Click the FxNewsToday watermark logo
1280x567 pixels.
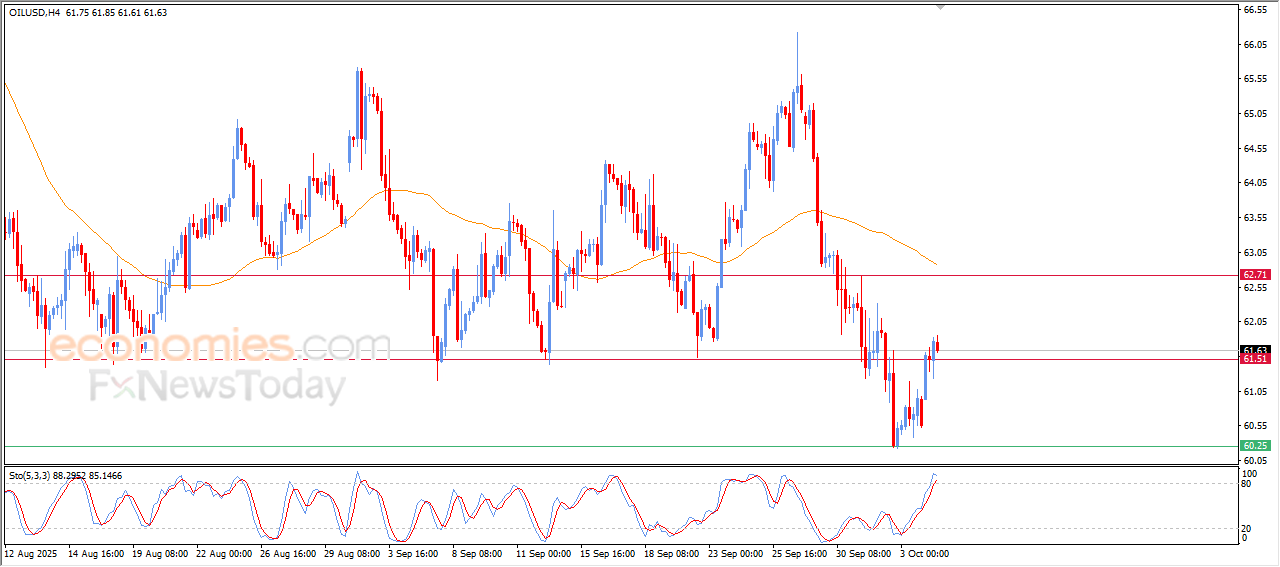tap(217, 385)
